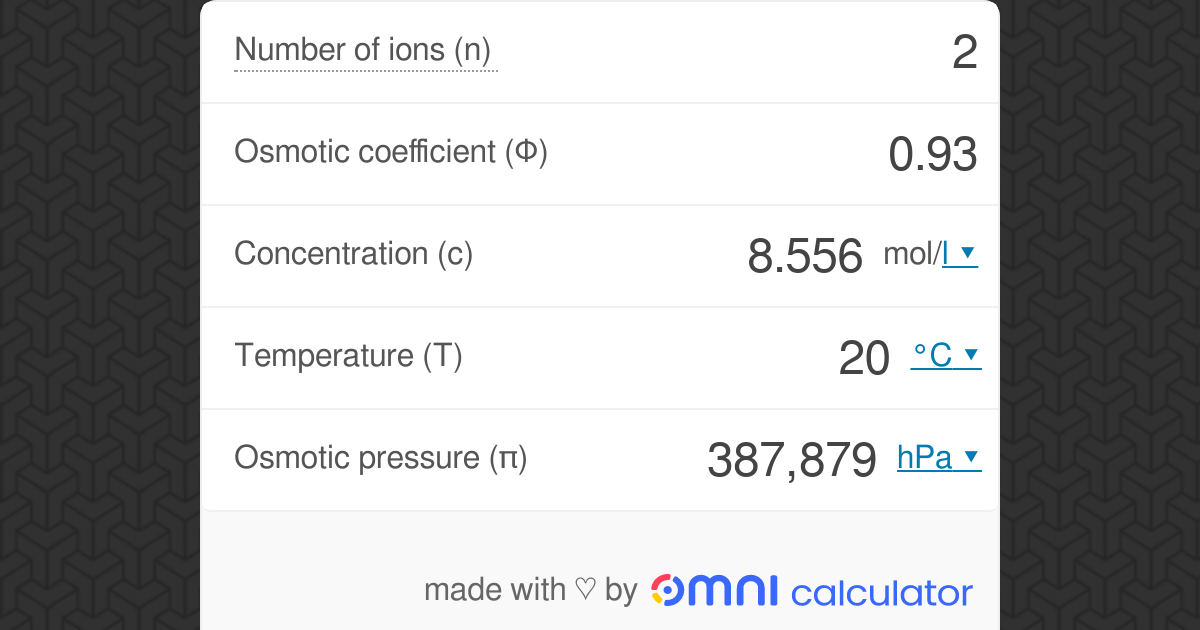The height and width of the screenshot is (630, 1200).
Task: Click the Osmotic coefficient row label
Action: coord(390,153)
